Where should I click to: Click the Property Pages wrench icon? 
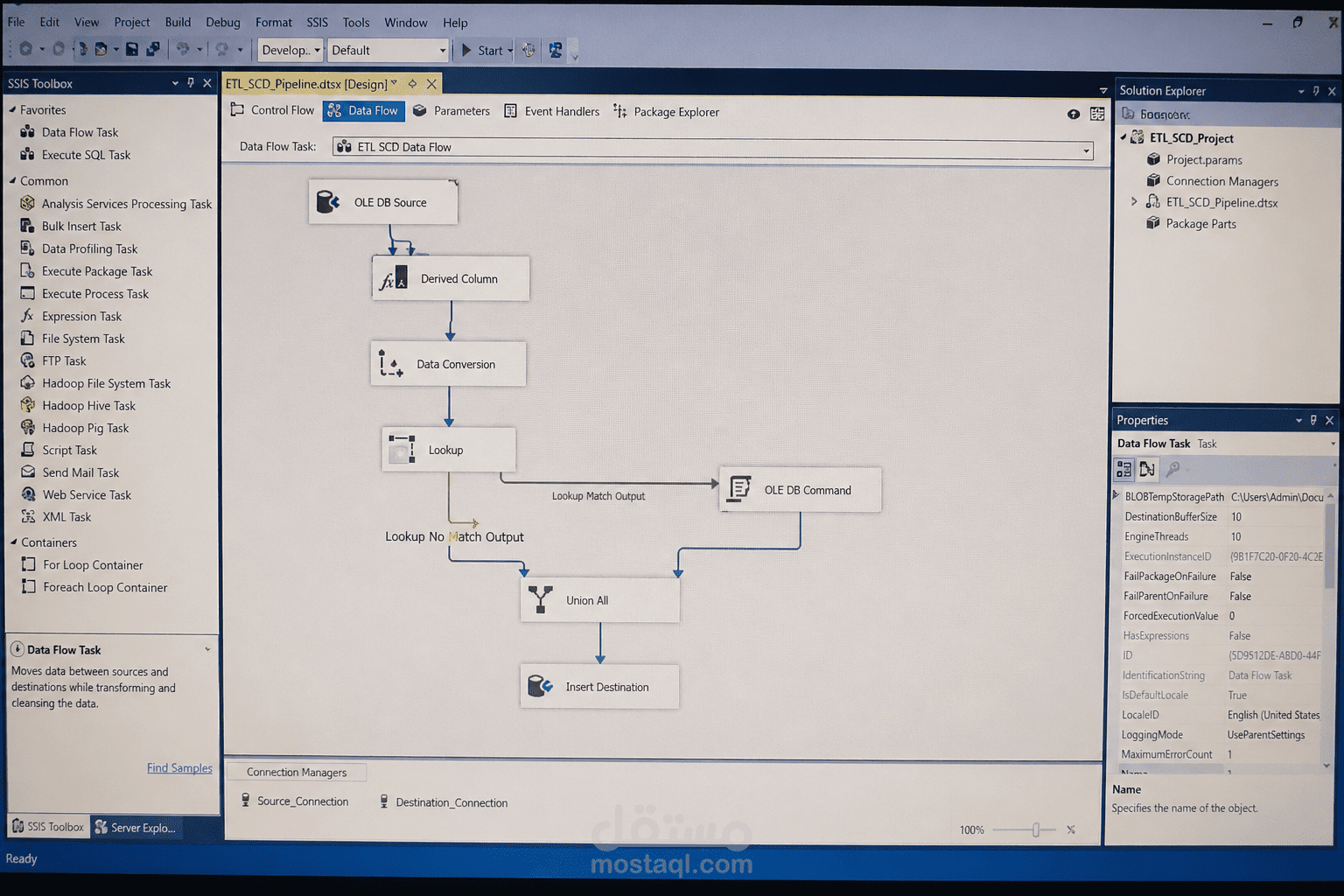pyautogui.click(x=1172, y=470)
